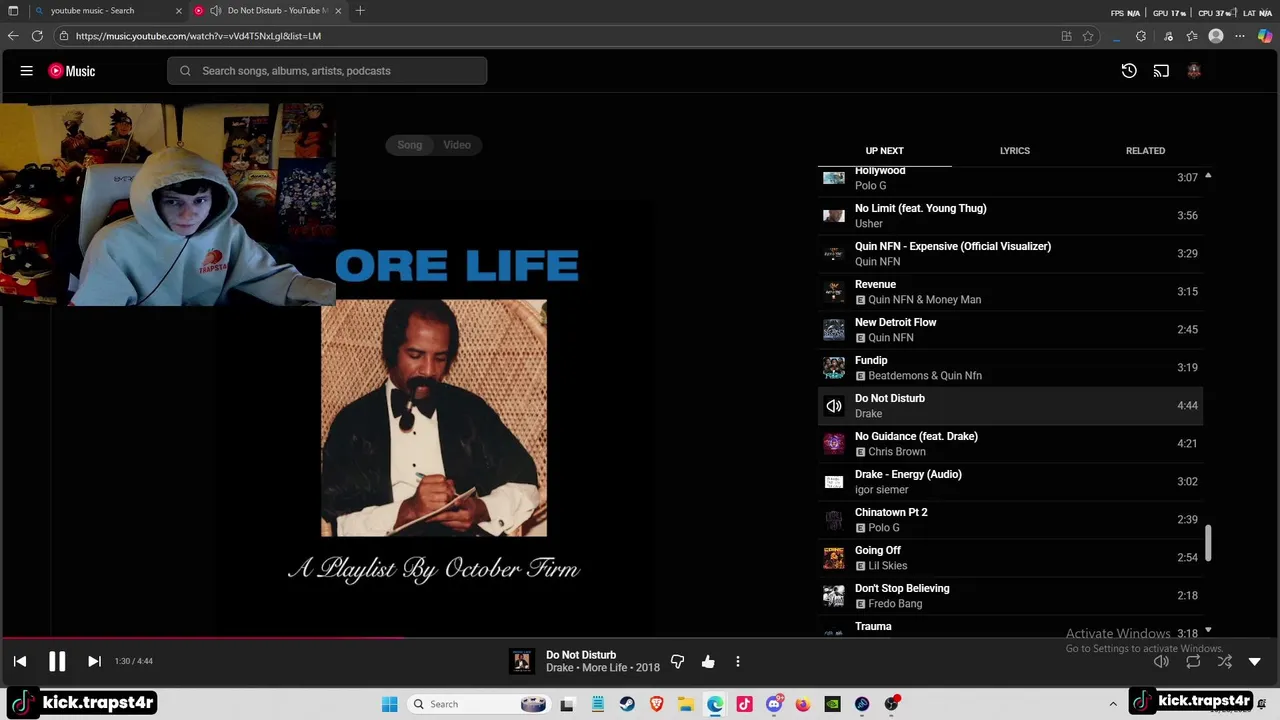Screen dimensions: 1280x720
Task: Click the player bar volume icon
Action: [x=1161, y=662]
